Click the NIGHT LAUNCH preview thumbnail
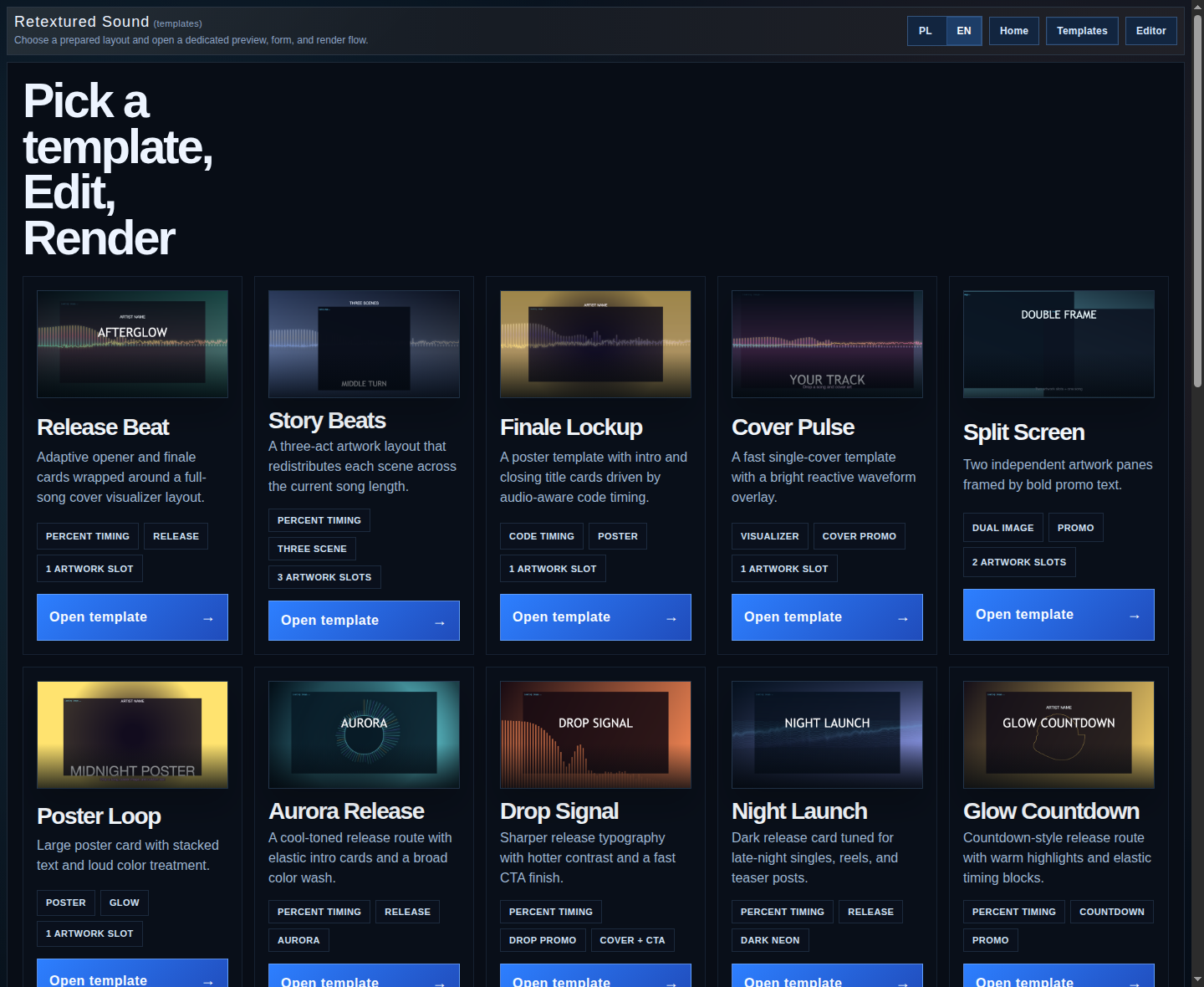This screenshot has height=987, width=1204. 827,734
